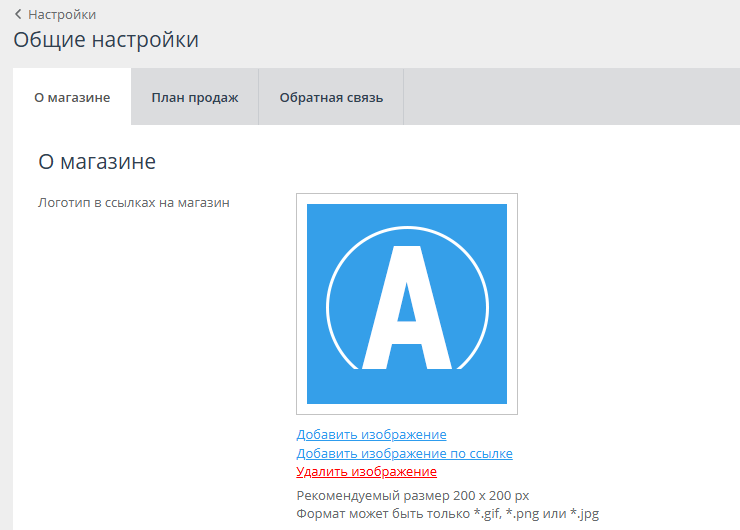Go back via the Настройки chevron arrow
Image resolution: width=740 pixels, height=530 pixels.
(18, 15)
